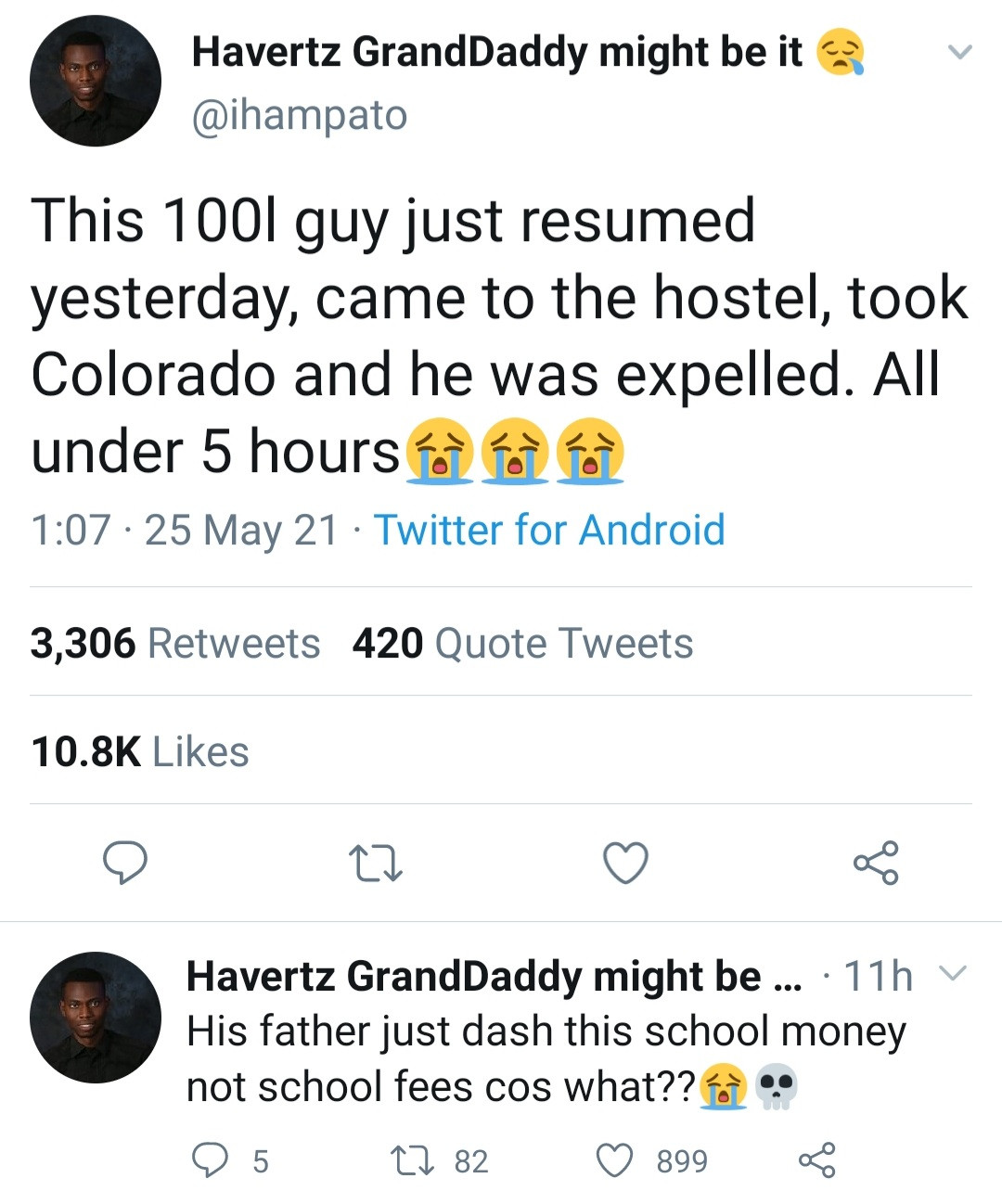Share the main tweet
This screenshot has height=1204, width=1002.
tap(876, 863)
